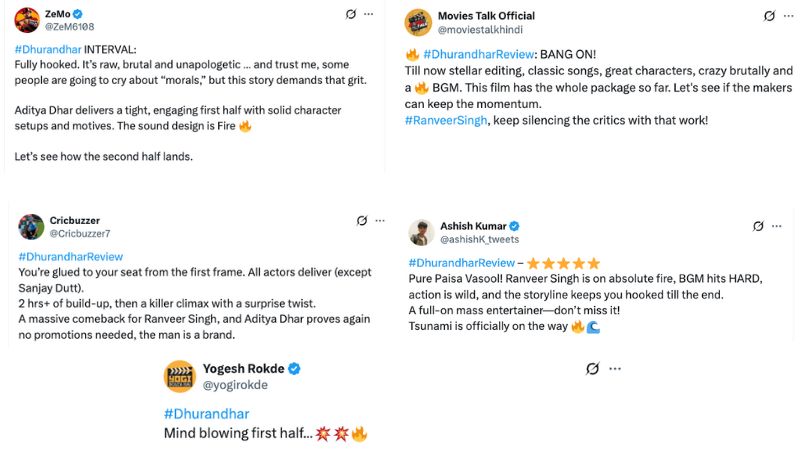Click the #Dhurandhar hashtag in ZeMo's tweet
Image resolution: width=800 pixels, height=450 pixels.
pyautogui.click(x=48, y=49)
